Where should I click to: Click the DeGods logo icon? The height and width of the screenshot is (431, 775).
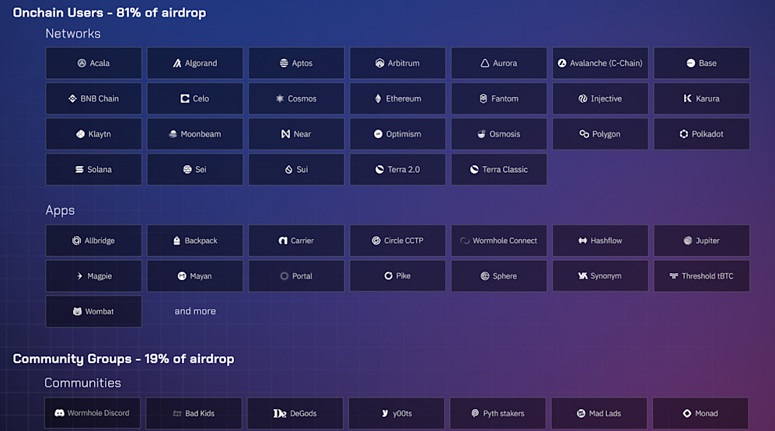click(280, 413)
